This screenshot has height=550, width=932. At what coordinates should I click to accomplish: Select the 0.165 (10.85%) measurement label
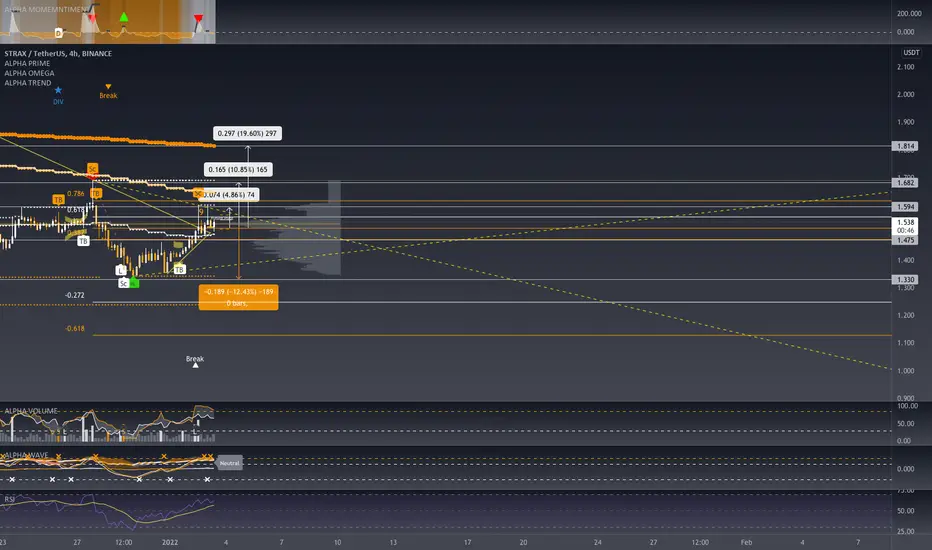coord(238,169)
